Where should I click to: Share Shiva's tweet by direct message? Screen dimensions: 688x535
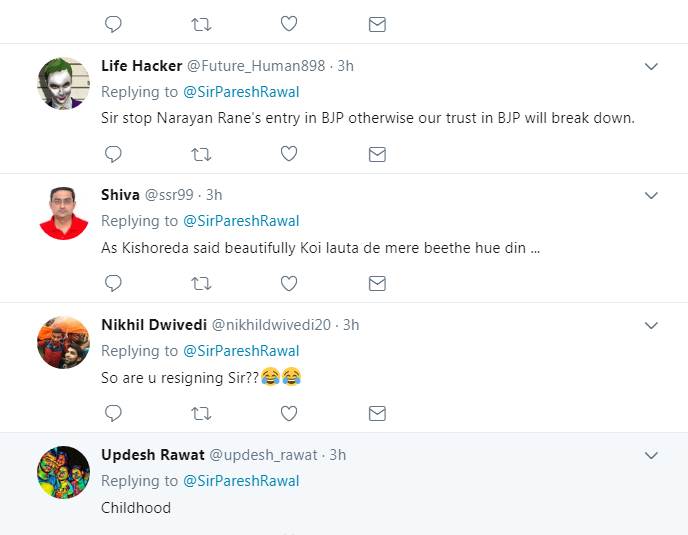(377, 284)
